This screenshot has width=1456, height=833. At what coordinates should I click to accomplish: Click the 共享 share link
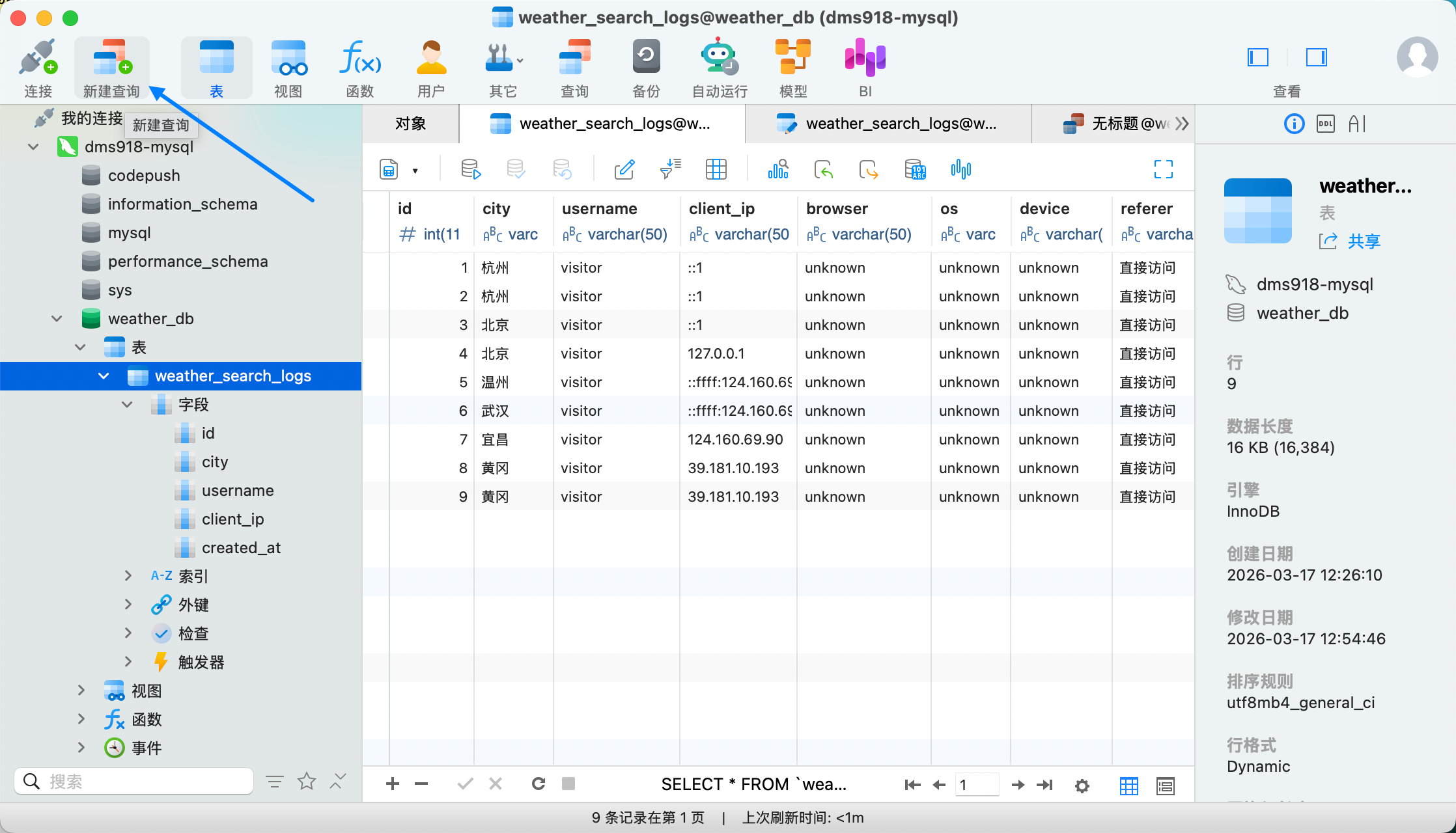click(1364, 241)
